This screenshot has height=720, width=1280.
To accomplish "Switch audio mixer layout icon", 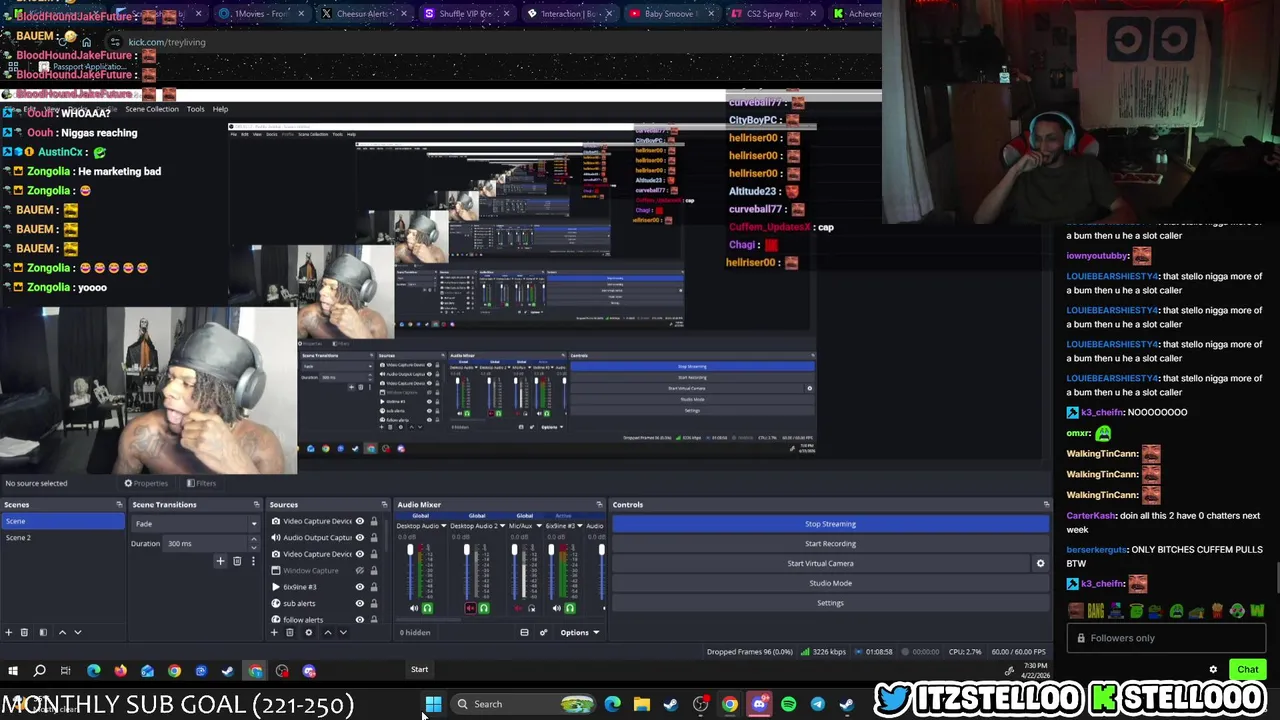I will (524, 632).
